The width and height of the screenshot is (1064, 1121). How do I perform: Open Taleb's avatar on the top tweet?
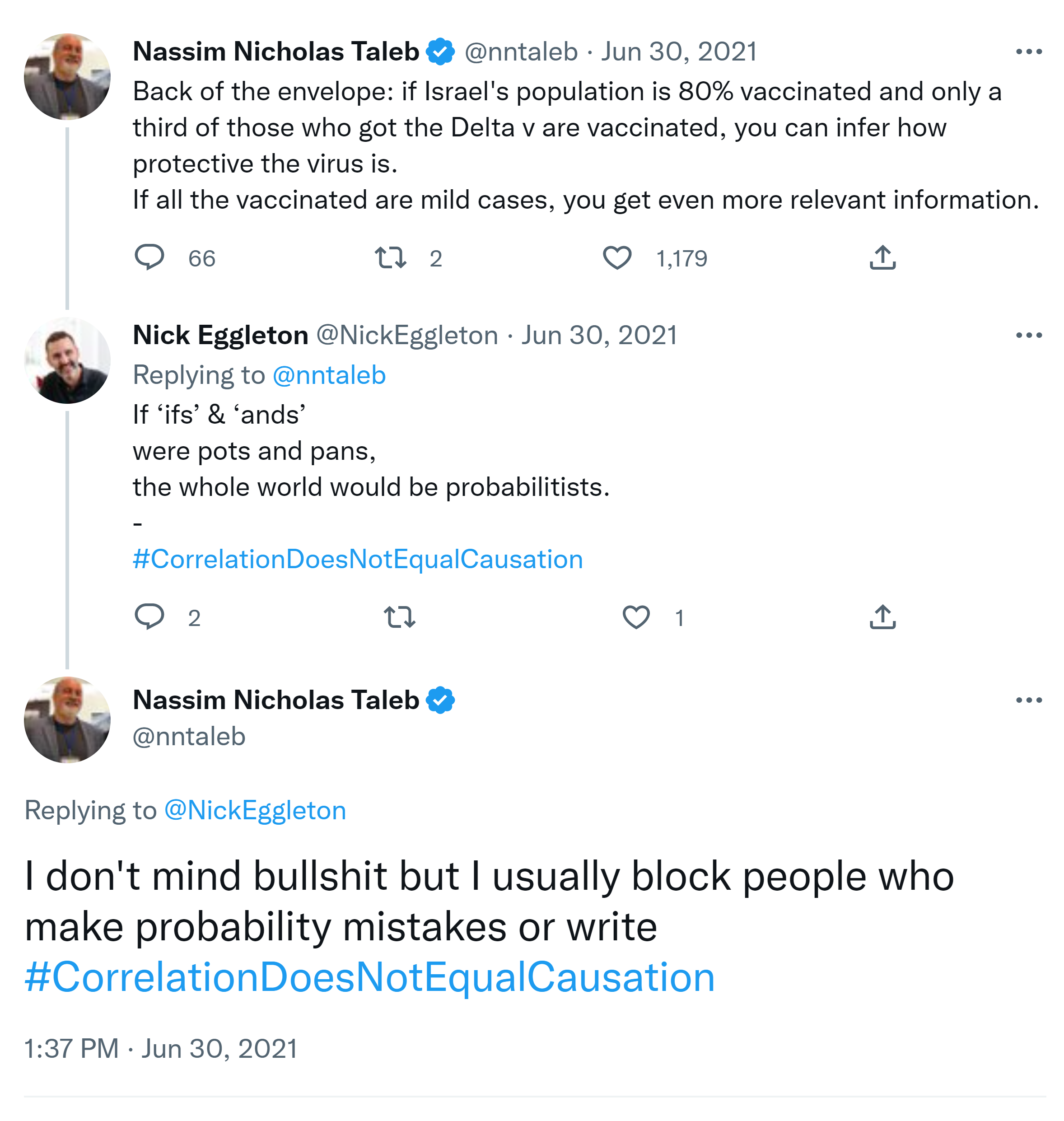pos(67,77)
